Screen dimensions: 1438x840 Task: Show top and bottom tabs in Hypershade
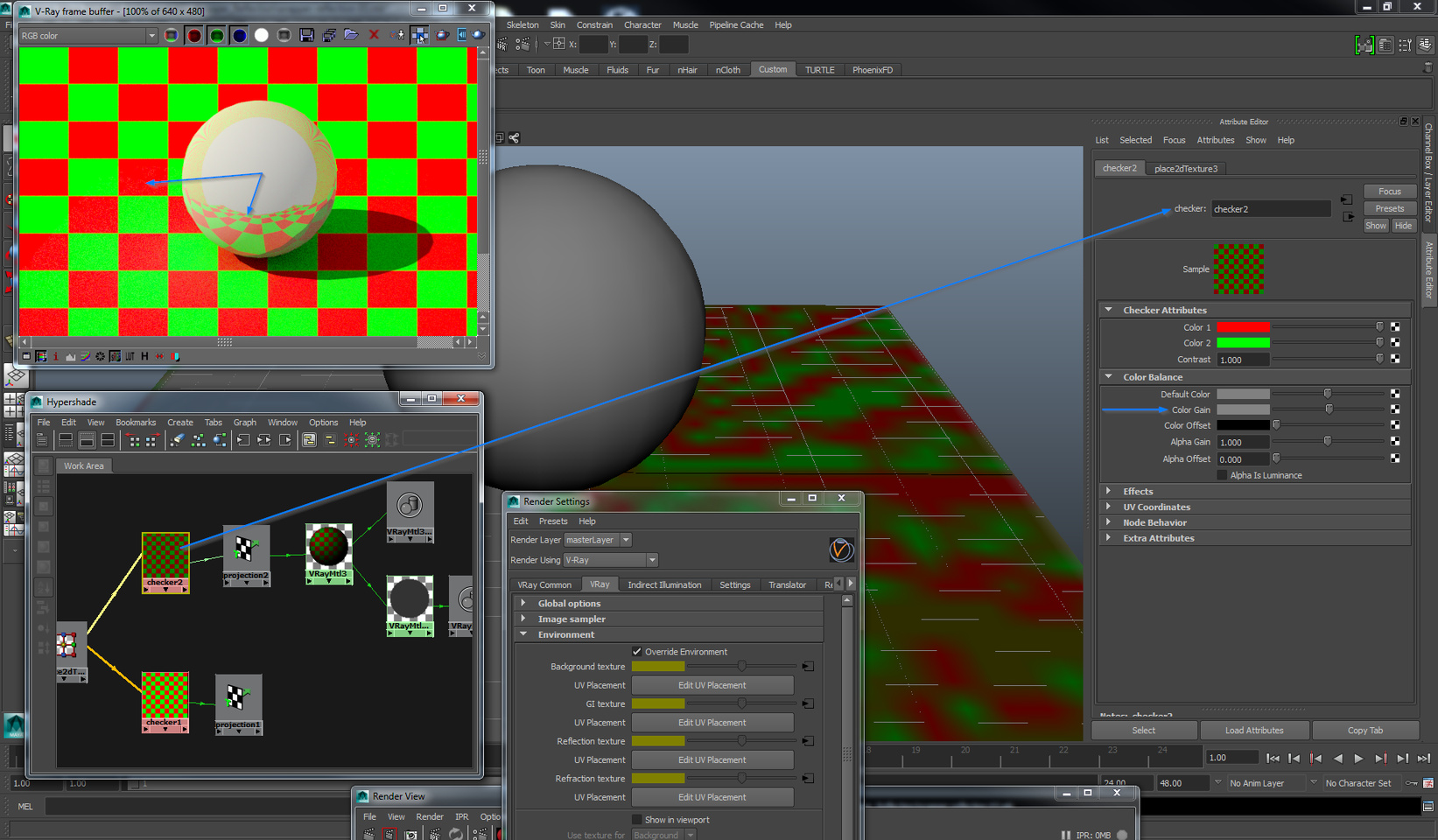pyautogui.click(x=108, y=440)
